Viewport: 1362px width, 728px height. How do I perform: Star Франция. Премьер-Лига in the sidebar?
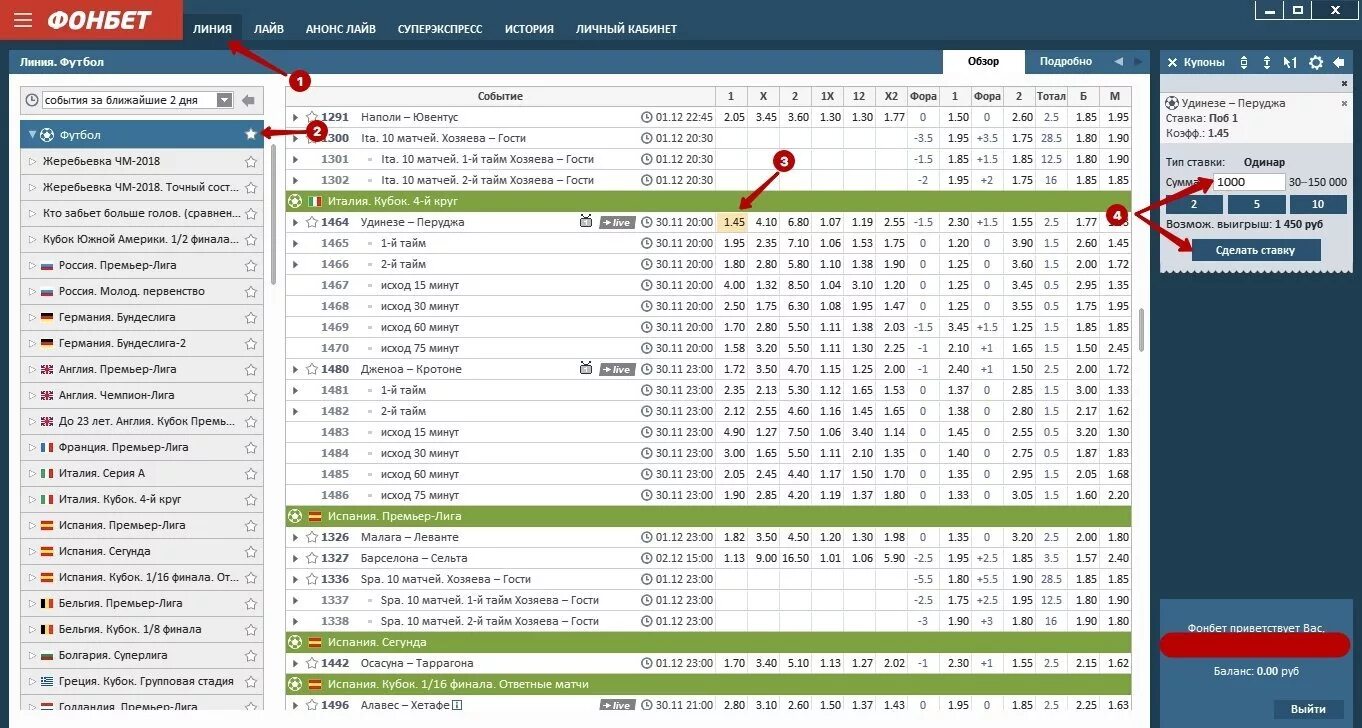(251, 447)
